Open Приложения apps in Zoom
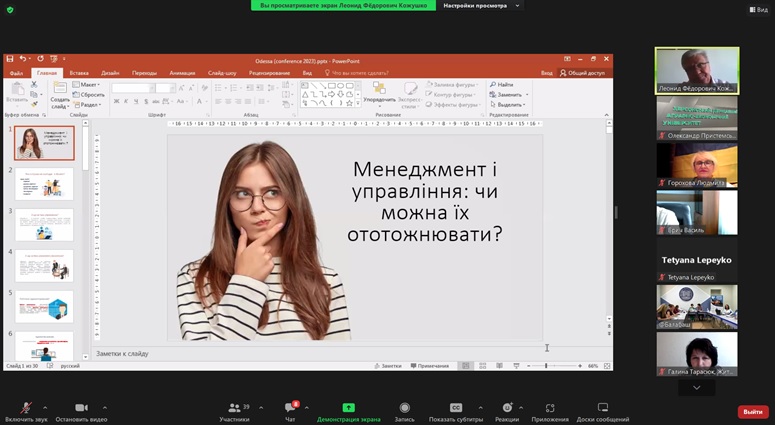 point(550,412)
